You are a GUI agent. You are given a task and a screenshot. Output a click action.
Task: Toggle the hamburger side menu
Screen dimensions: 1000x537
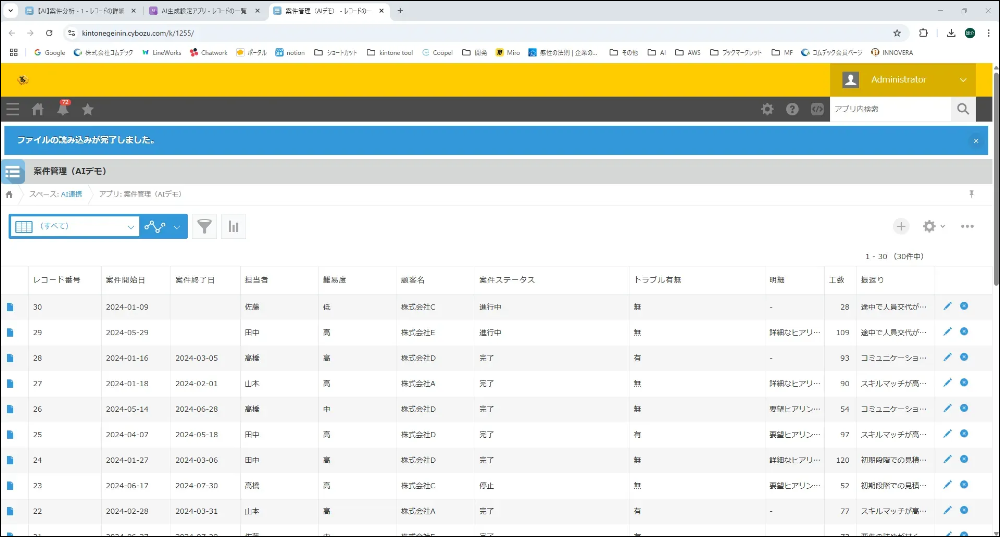click(x=12, y=109)
